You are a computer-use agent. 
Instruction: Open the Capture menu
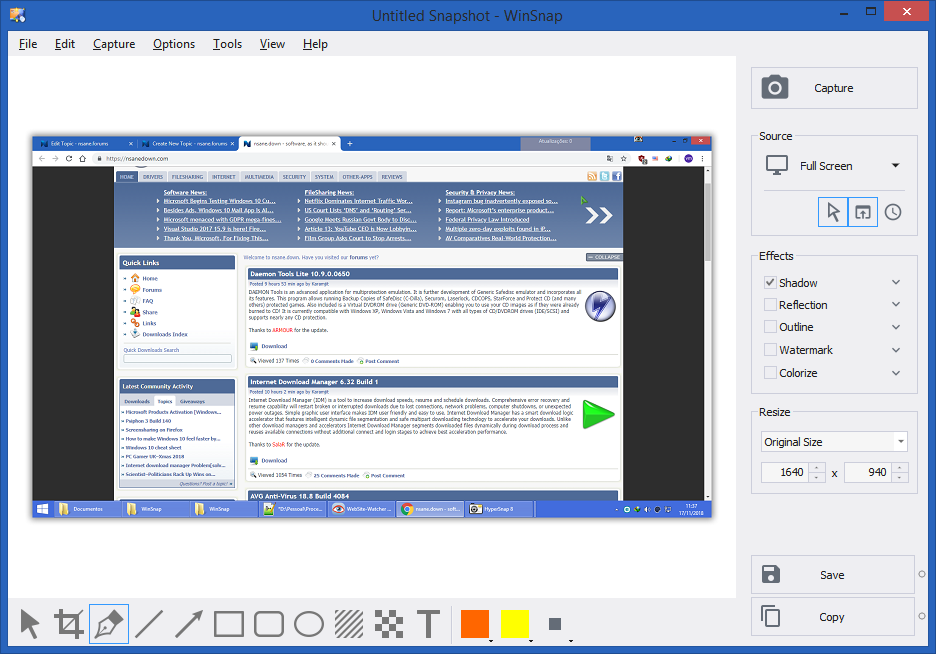tap(114, 44)
